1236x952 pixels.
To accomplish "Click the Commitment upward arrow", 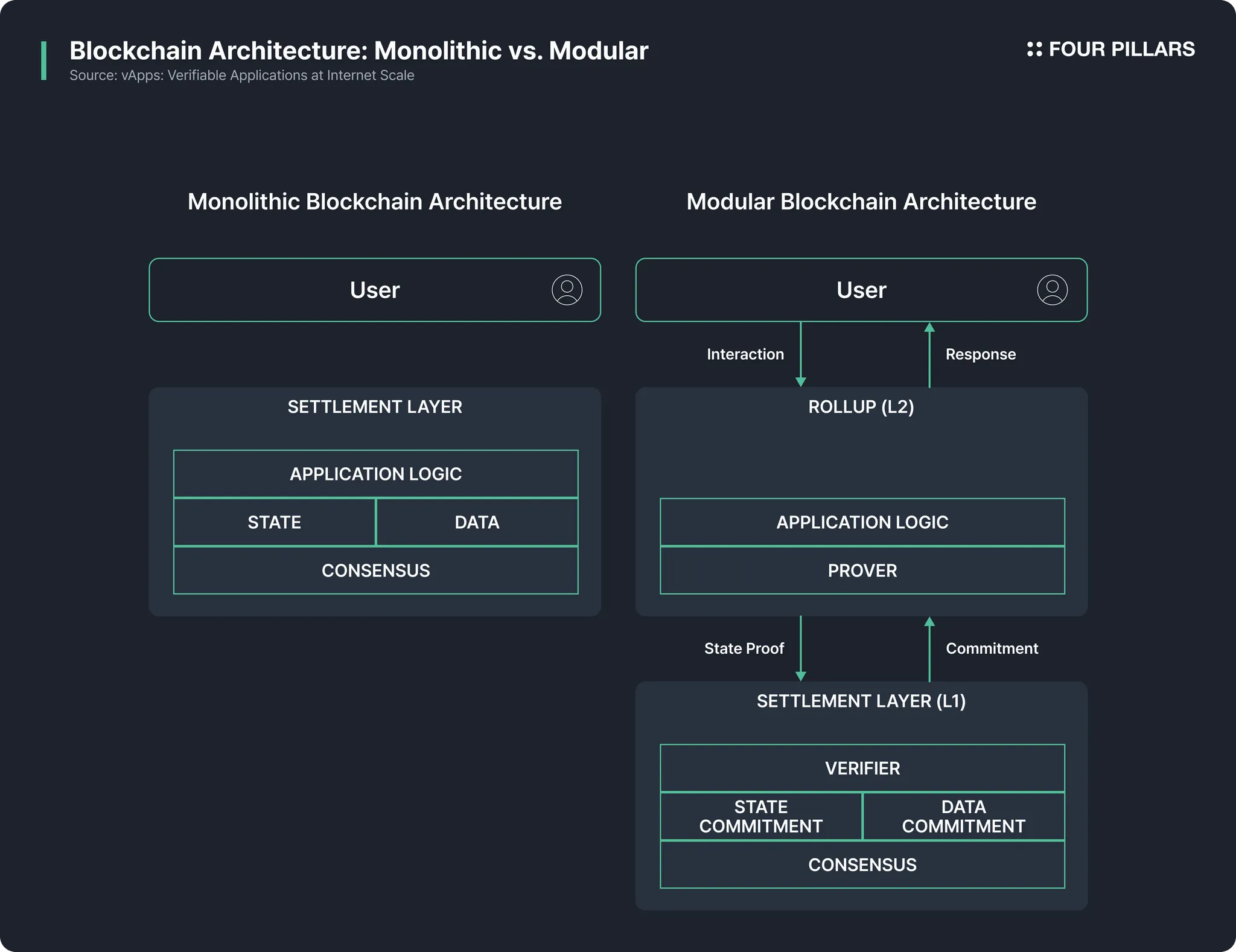I will pos(929,648).
